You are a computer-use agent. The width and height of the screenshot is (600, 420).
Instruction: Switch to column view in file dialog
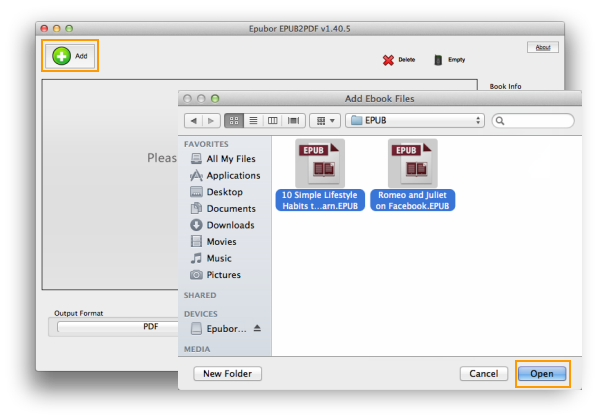pyautogui.click(x=272, y=121)
